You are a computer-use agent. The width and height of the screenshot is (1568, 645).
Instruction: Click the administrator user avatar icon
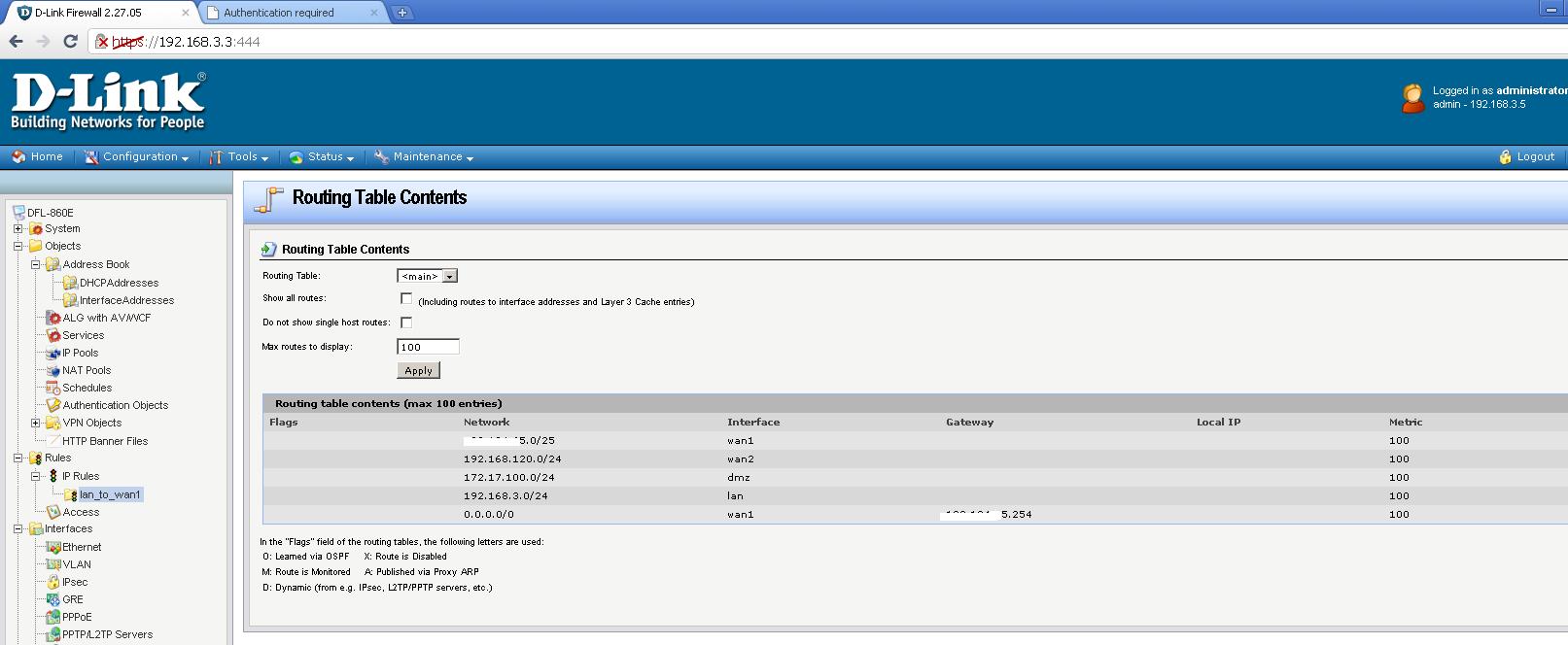point(1413,98)
